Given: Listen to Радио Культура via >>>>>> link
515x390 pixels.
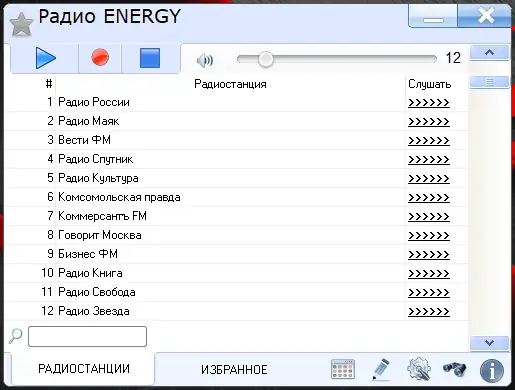Looking at the screenshot, I should [429, 179].
